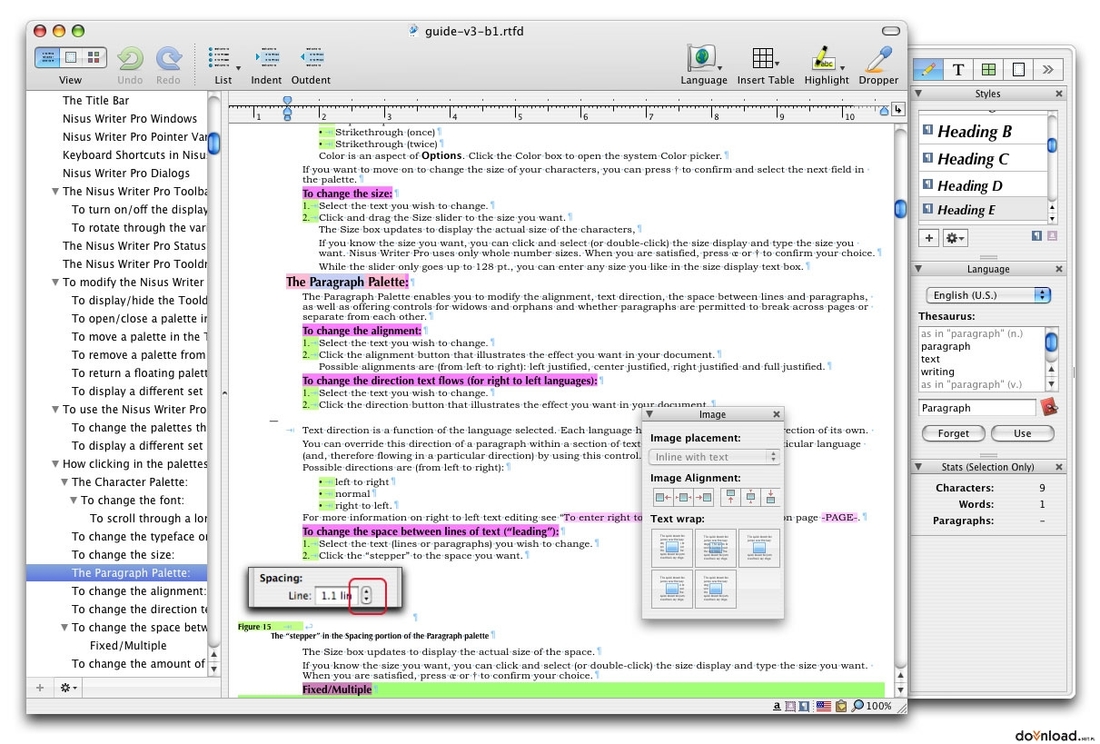Click the Use button
This screenshot has height=744, width=1100.
coord(1022,433)
